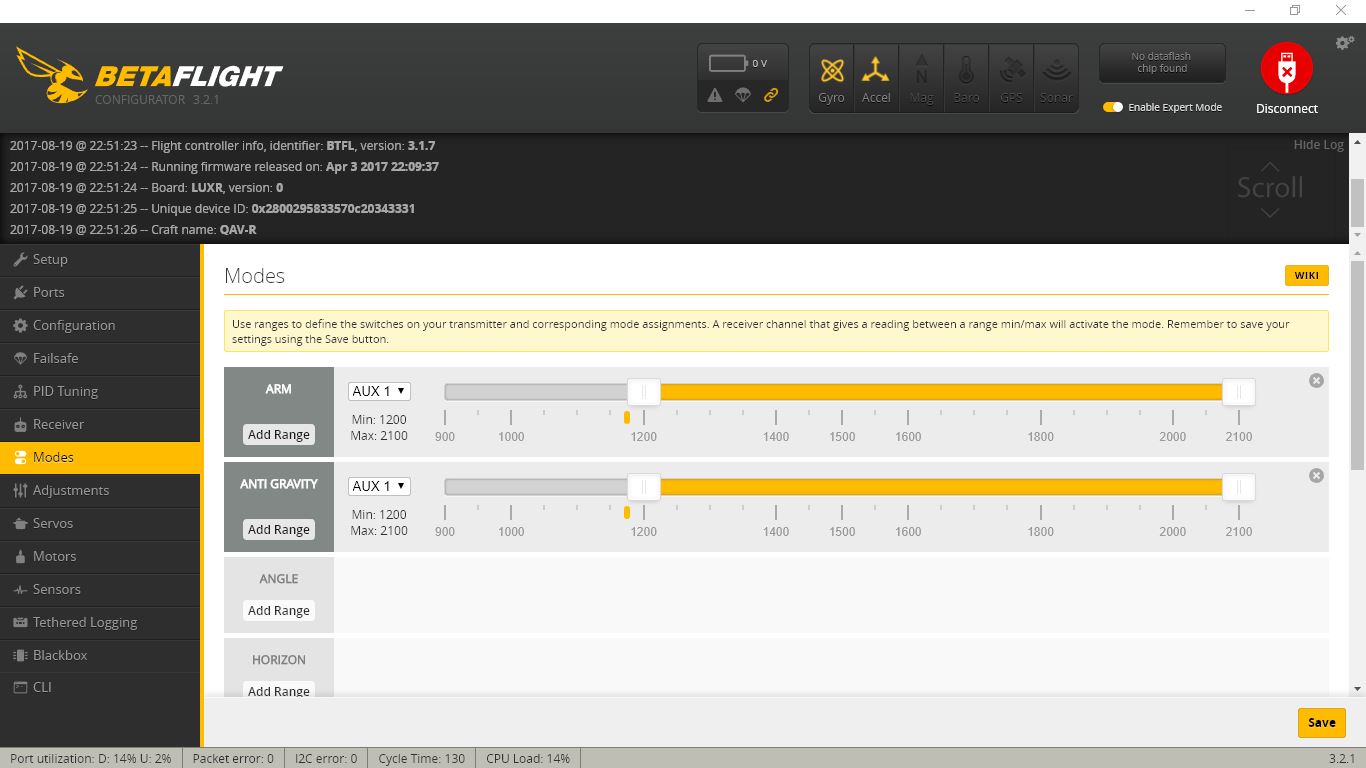Open the Receiver tab
The width and height of the screenshot is (1366, 768).
[x=100, y=424]
